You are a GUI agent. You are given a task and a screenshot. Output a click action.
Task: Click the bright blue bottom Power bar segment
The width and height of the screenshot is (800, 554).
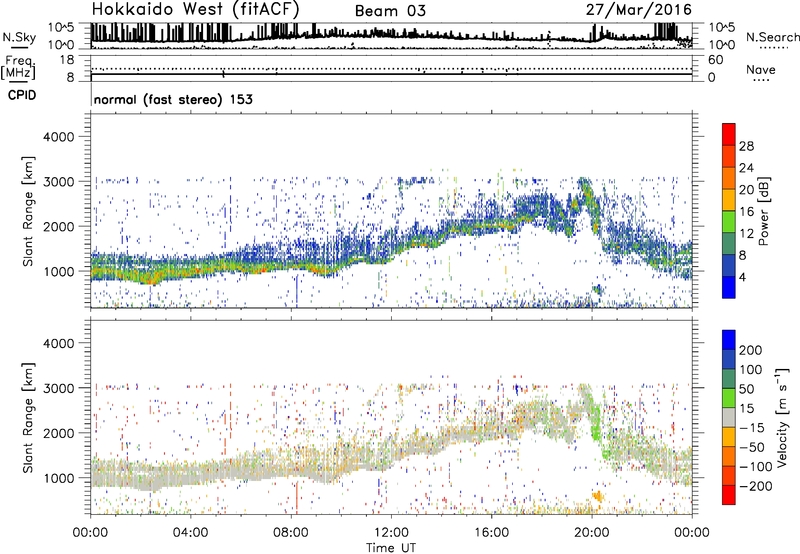(x=729, y=288)
